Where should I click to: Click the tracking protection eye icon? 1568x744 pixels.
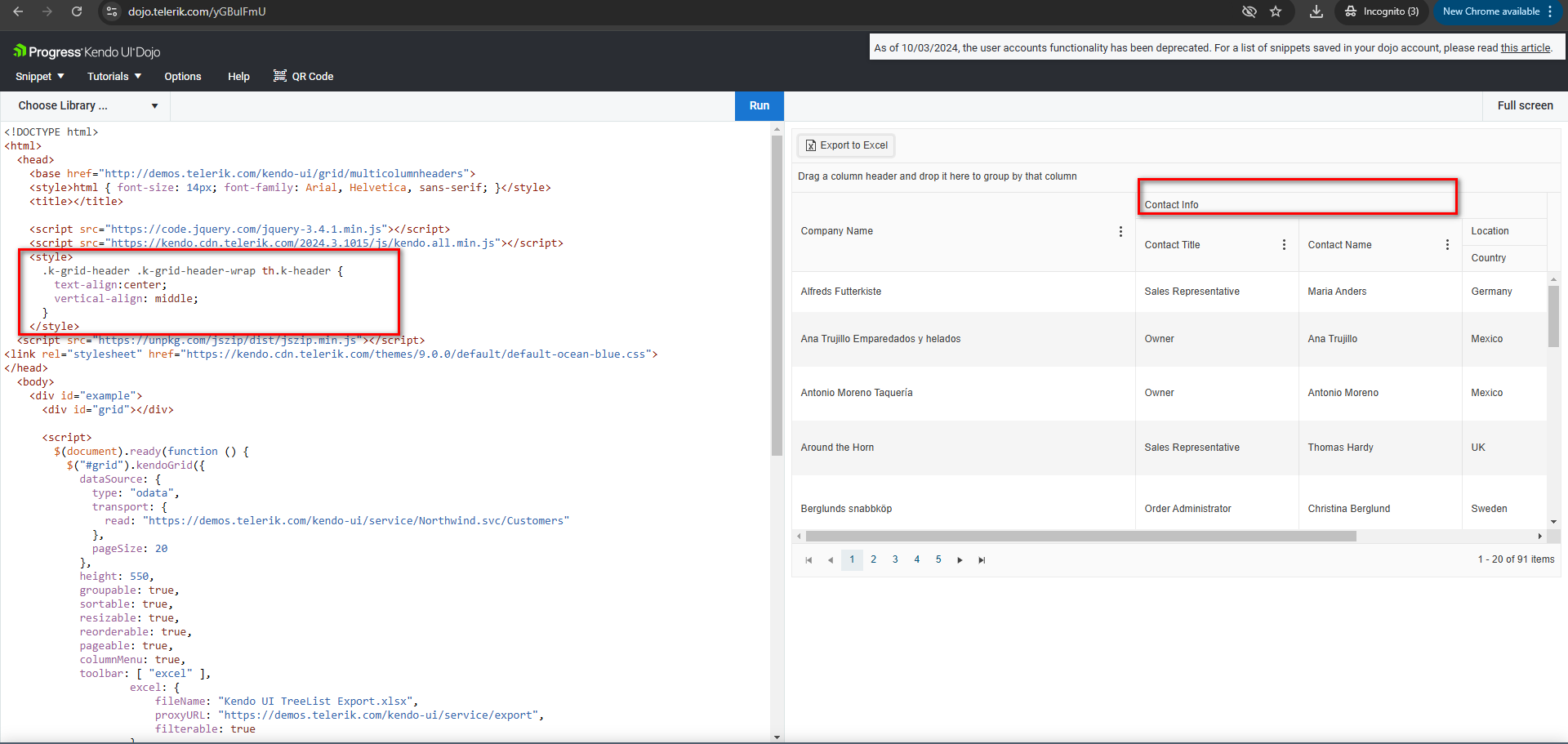click(x=1249, y=11)
